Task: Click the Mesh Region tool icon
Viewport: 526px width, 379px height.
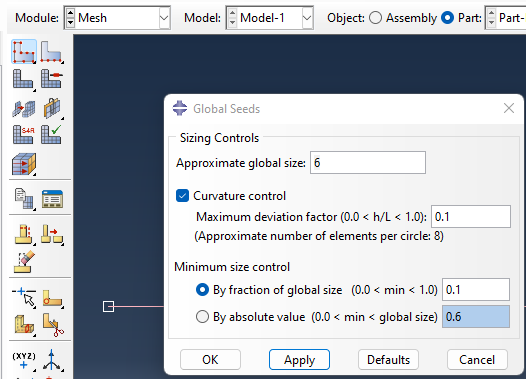Action: [x=52, y=79]
